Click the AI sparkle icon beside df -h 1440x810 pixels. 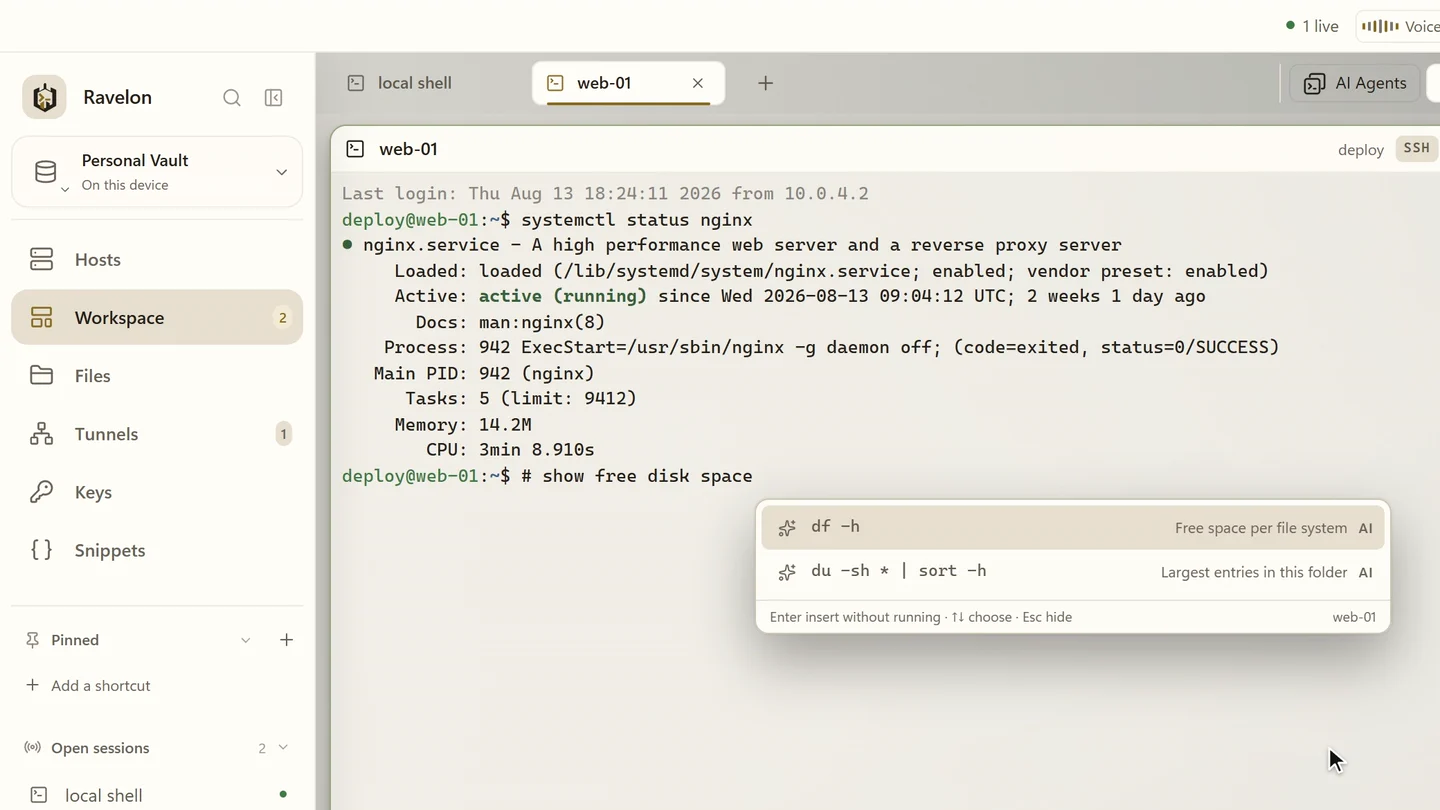click(x=787, y=528)
